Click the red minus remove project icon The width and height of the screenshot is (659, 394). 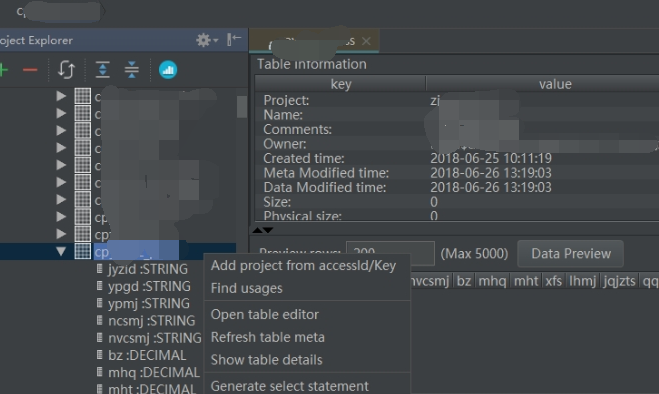[x=30, y=70]
